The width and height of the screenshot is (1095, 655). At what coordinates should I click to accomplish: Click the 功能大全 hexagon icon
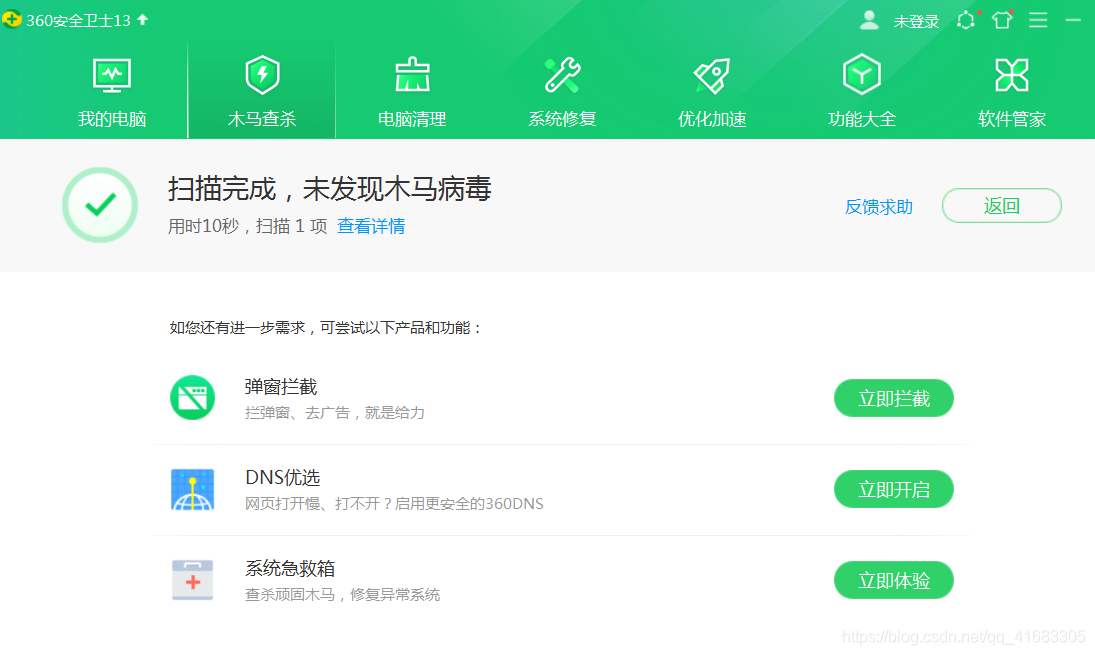(x=862, y=74)
